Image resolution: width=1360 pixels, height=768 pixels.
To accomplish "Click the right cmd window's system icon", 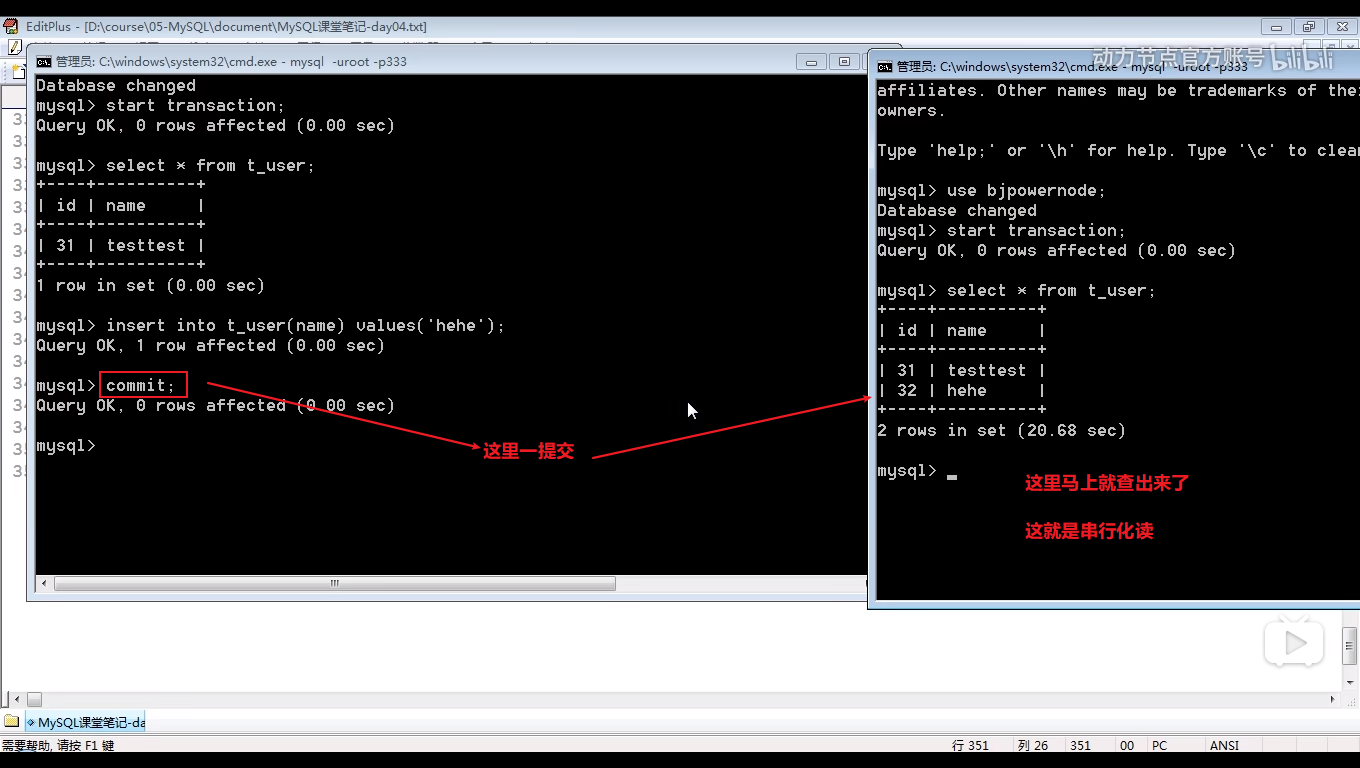I will (x=885, y=67).
